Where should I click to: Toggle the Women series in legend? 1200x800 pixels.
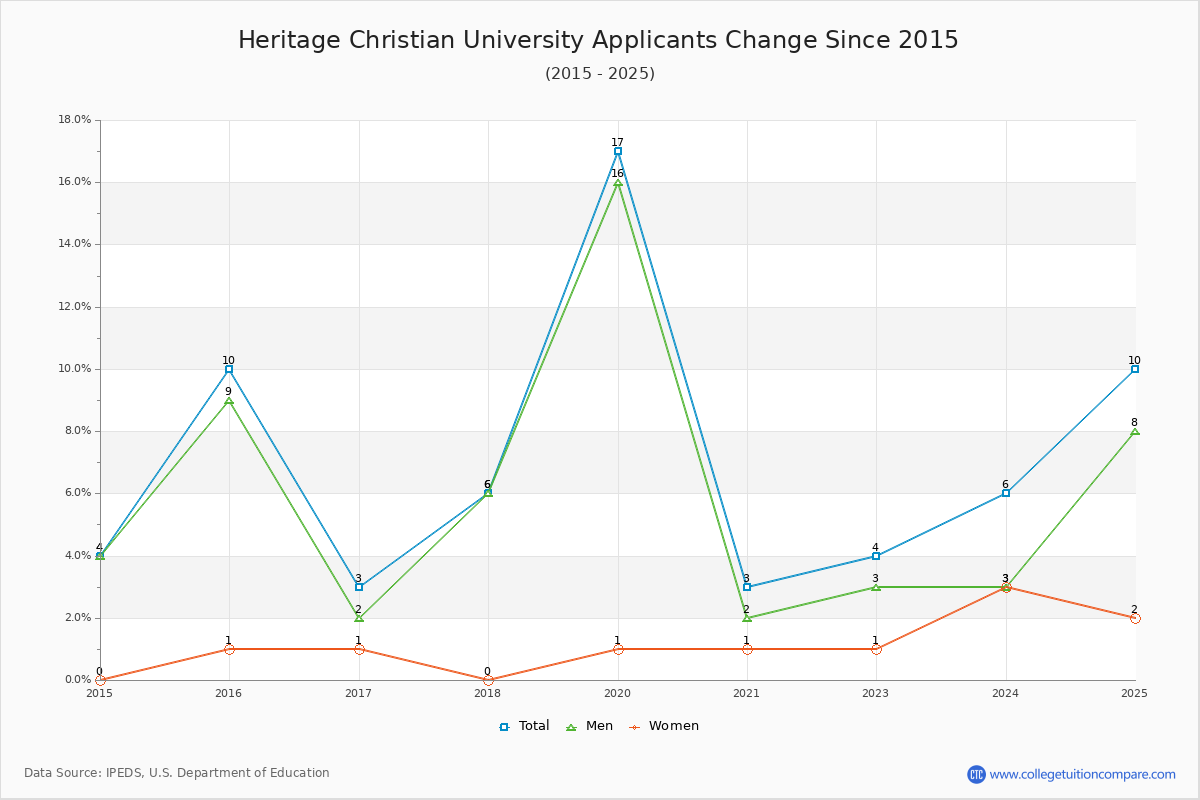[x=664, y=726]
